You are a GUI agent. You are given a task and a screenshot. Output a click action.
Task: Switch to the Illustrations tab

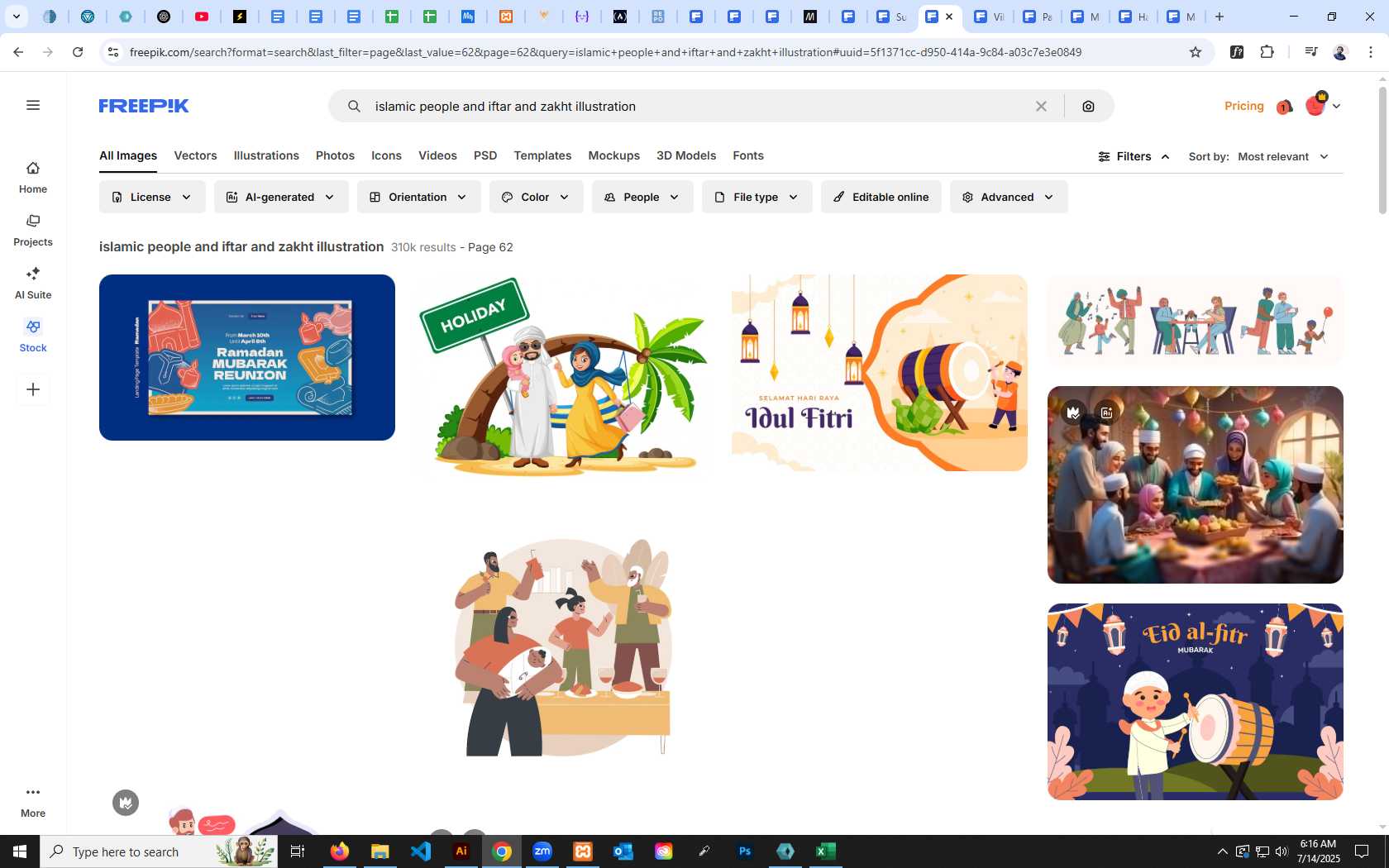266,155
